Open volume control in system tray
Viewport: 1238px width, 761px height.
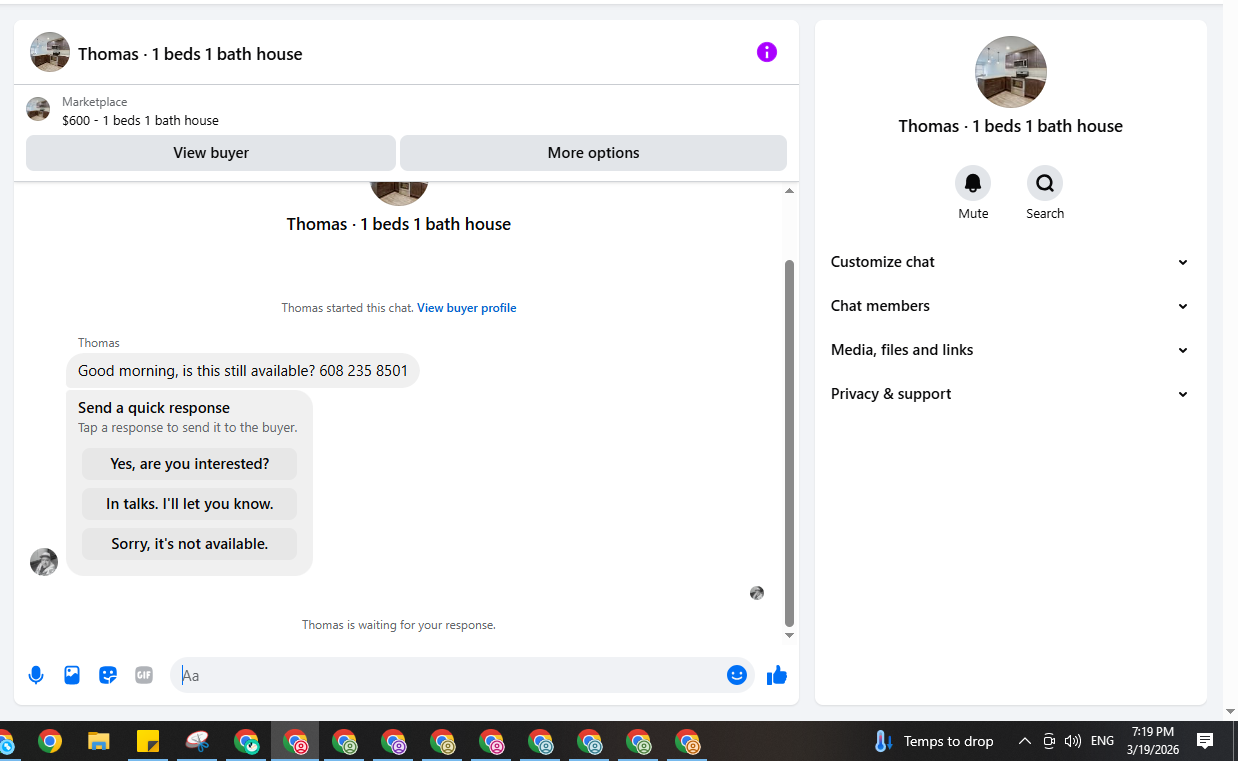[1072, 741]
